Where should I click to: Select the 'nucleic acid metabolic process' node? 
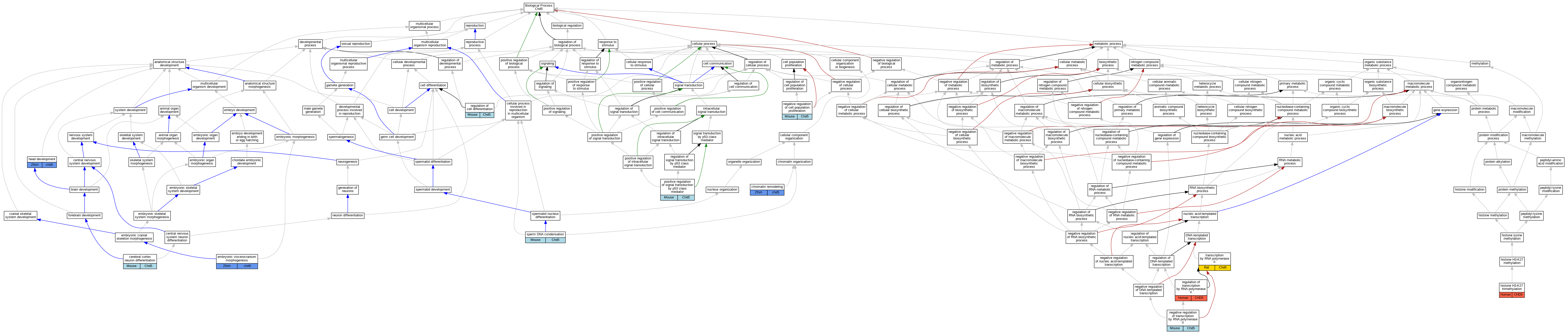1292,137
